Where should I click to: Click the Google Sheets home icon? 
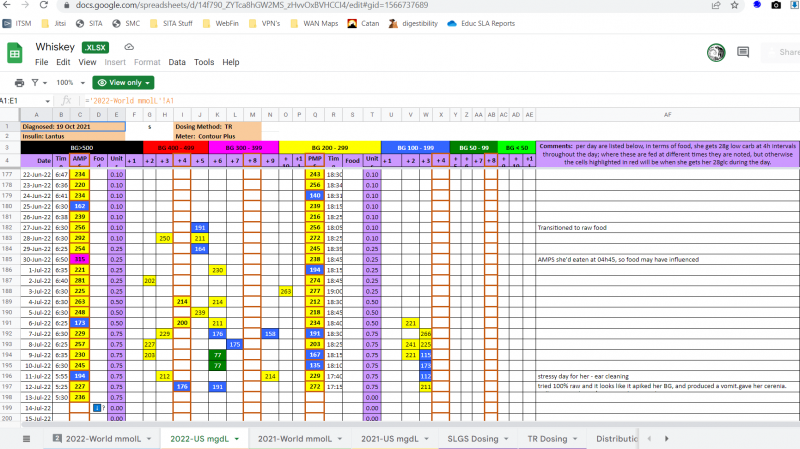[16, 54]
